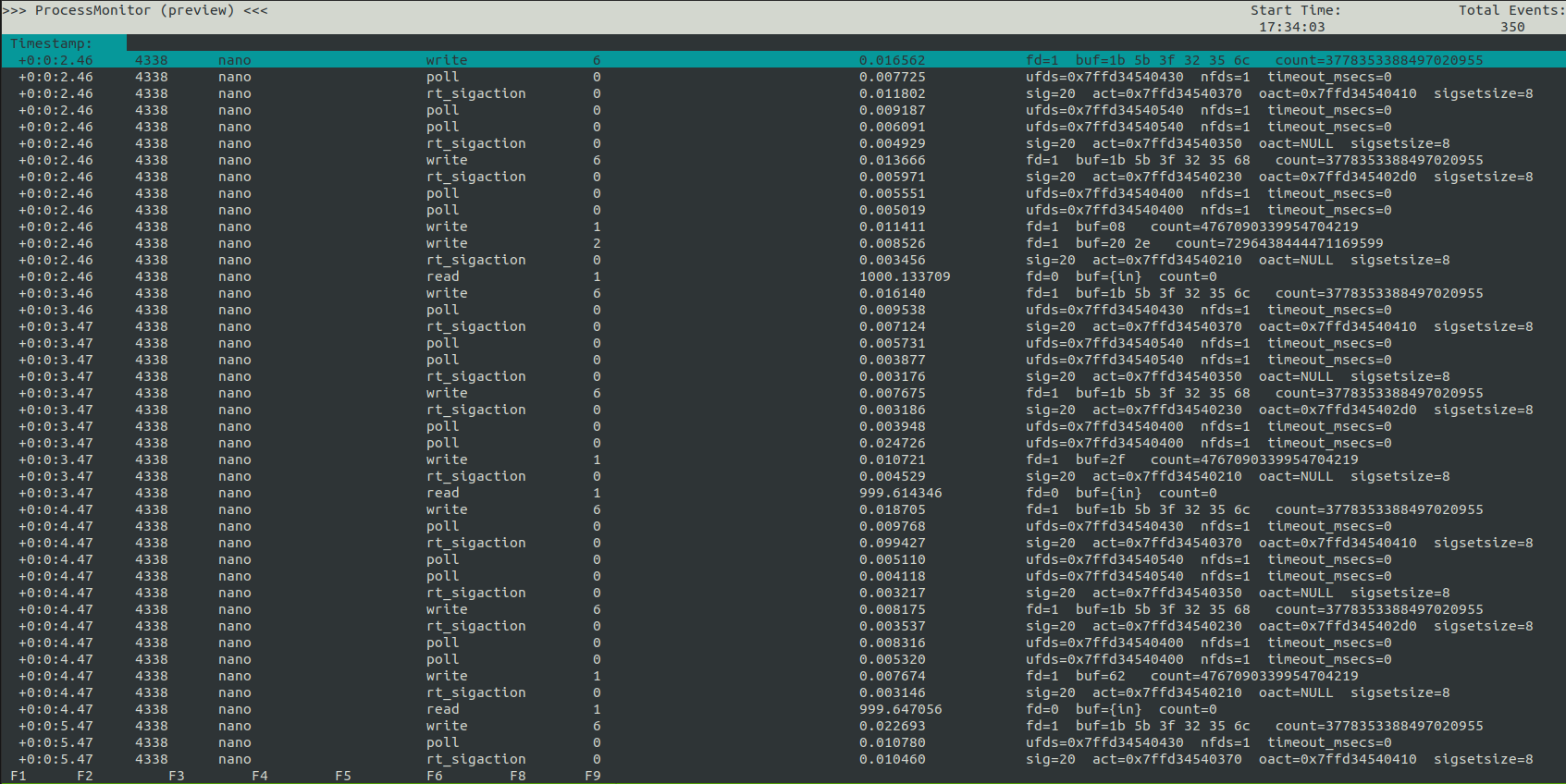Select the F3 function key label

coord(176,776)
